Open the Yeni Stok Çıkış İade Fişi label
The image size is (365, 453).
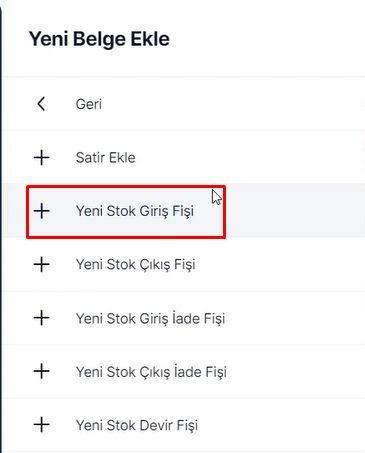pyautogui.click(x=151, y=372)
